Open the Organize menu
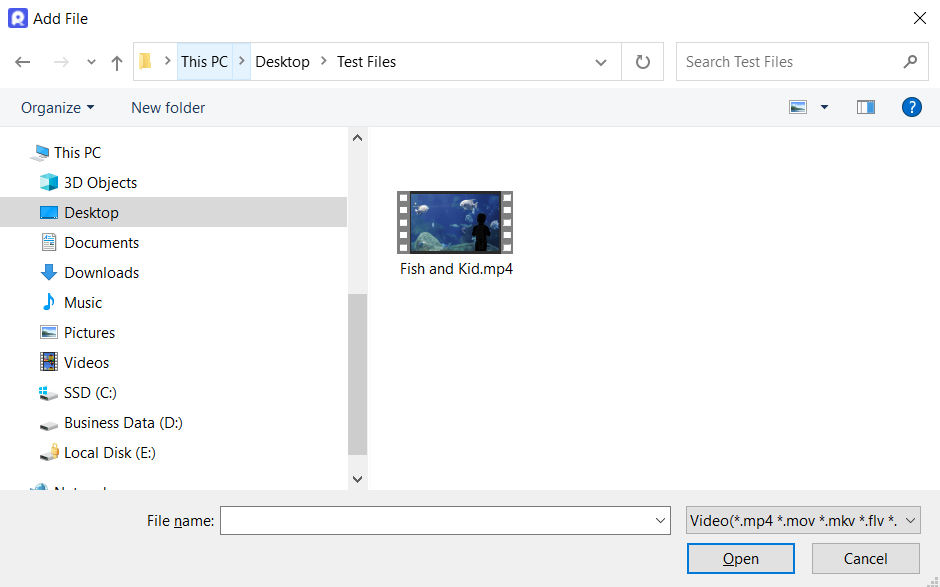 [x=57, y=107]
